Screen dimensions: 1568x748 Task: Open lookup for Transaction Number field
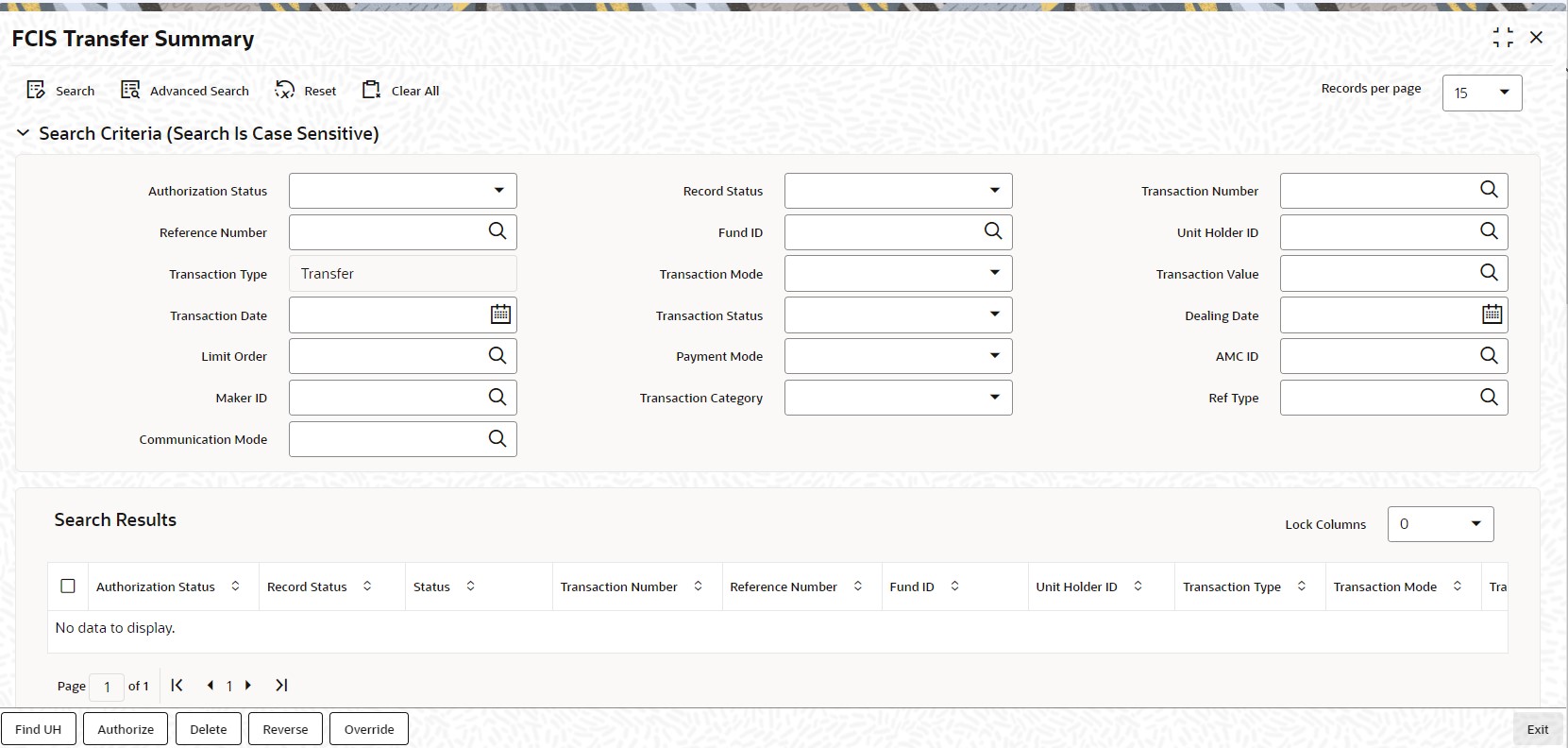pos(1489,190)
